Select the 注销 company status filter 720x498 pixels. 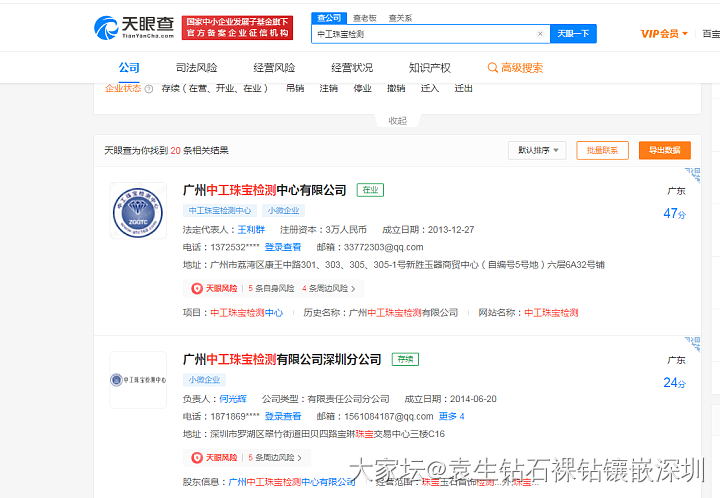[328, 88]
